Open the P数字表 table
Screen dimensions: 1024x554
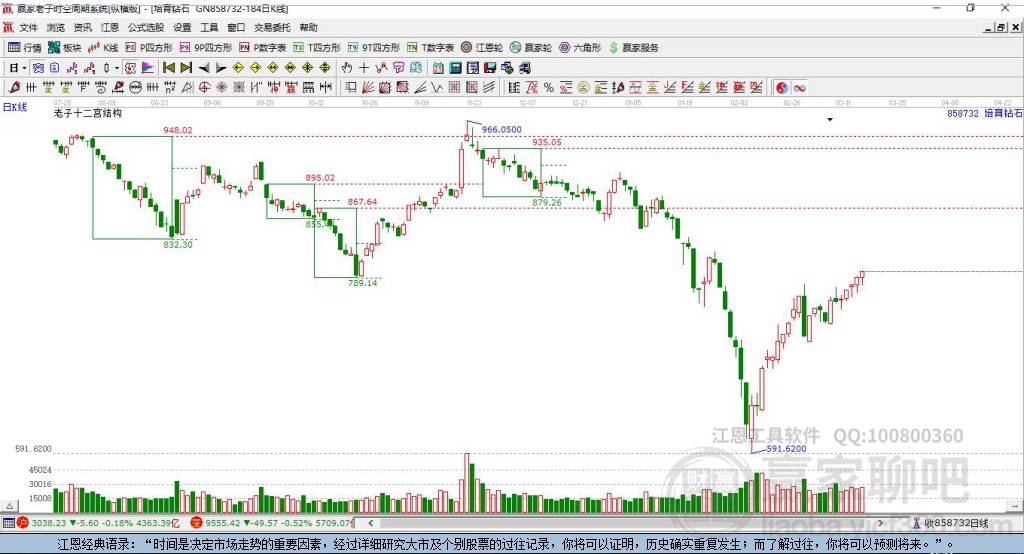coord(263,48)
